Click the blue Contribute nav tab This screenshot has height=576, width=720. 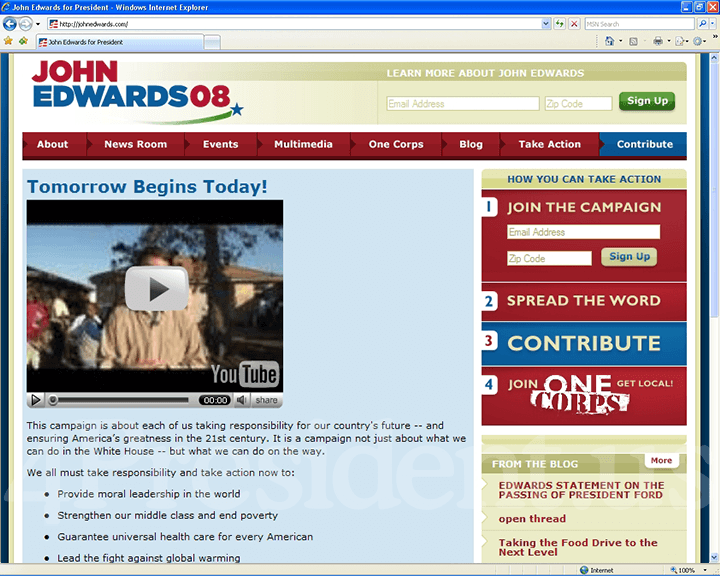pos(644,144)
